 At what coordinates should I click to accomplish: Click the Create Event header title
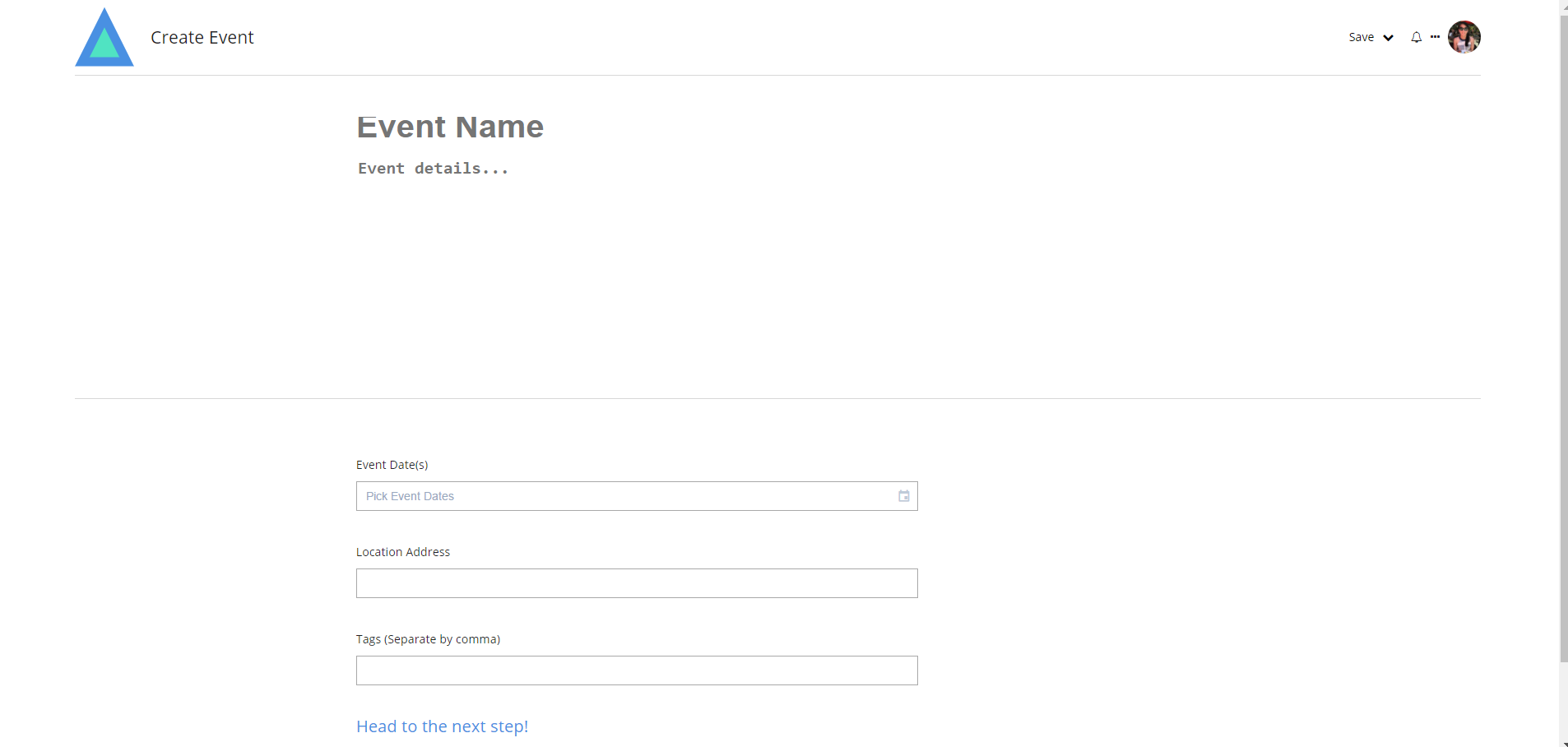click(202, 38)
